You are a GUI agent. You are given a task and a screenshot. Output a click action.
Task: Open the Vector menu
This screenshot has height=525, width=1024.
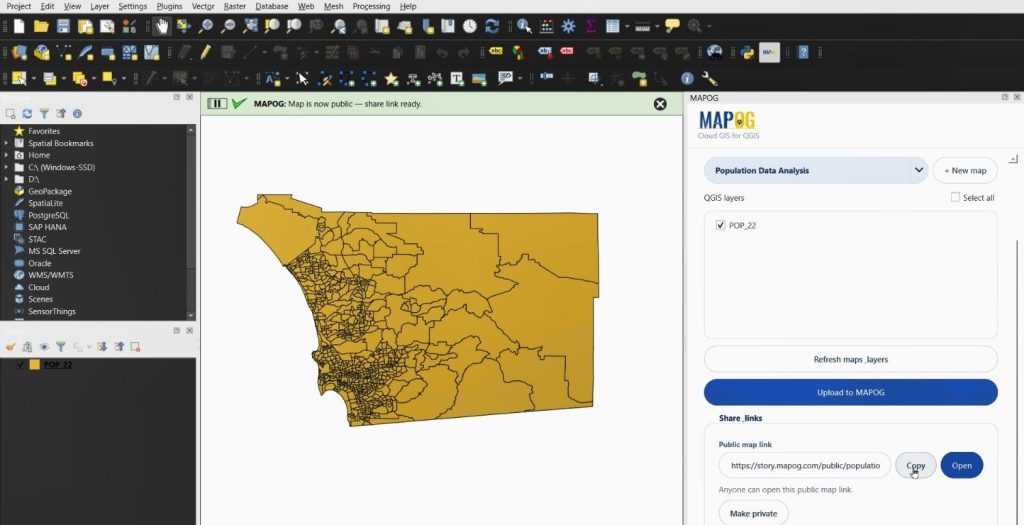pyautogui.click(x=203, y=7)
